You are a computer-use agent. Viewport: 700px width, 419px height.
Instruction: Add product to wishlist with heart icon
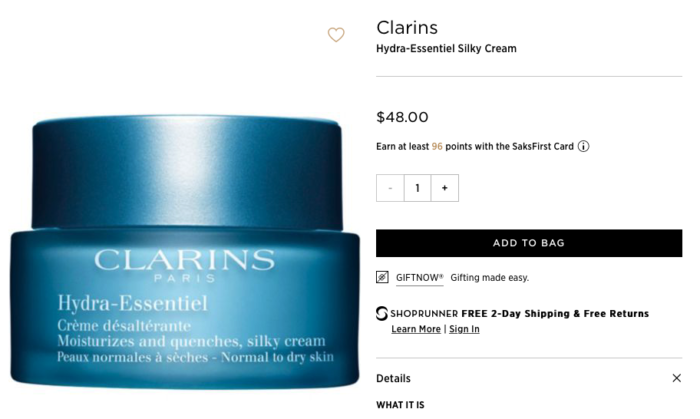coord(336,35)
